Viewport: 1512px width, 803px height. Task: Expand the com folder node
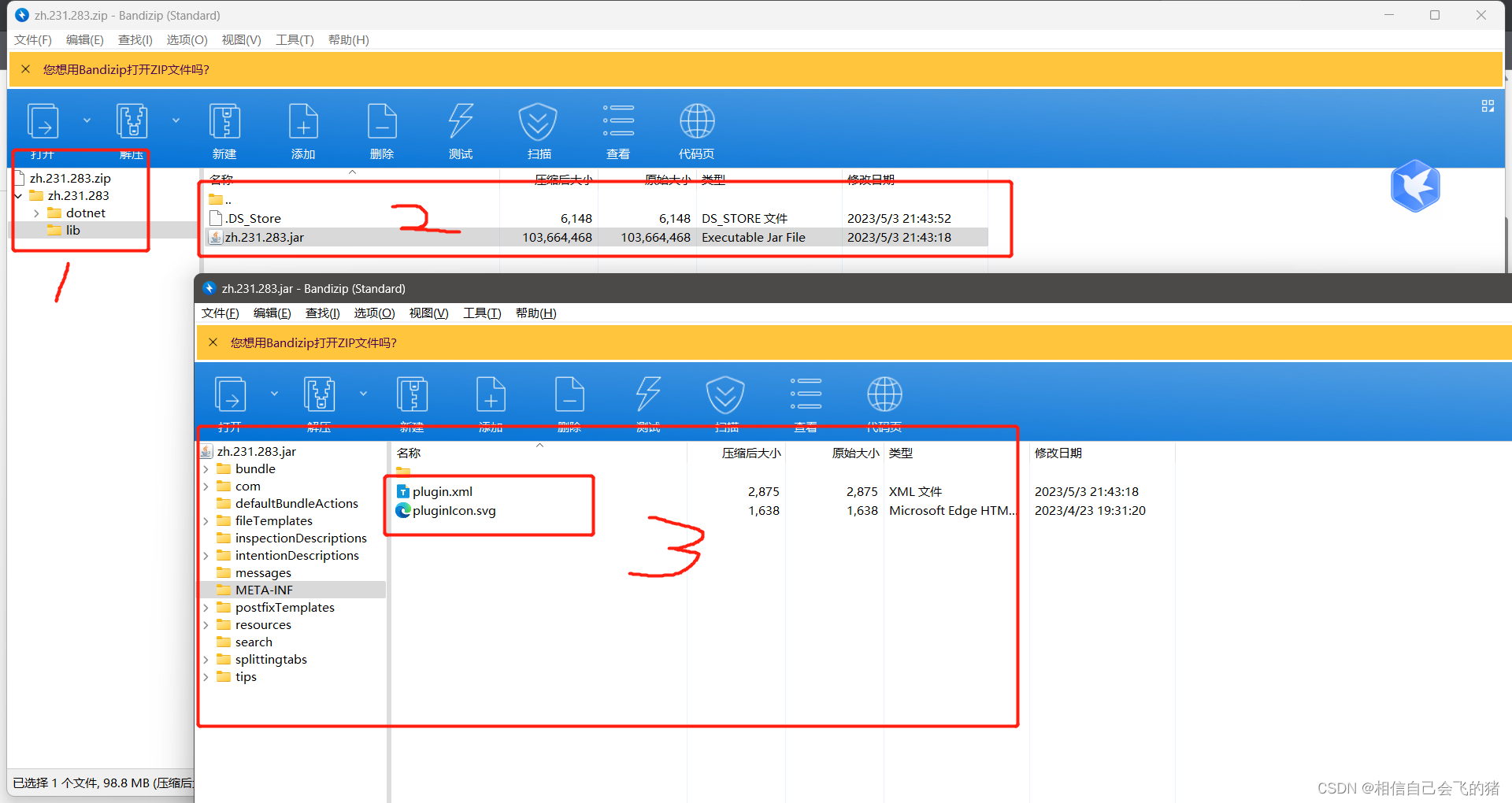click(206, 487)
